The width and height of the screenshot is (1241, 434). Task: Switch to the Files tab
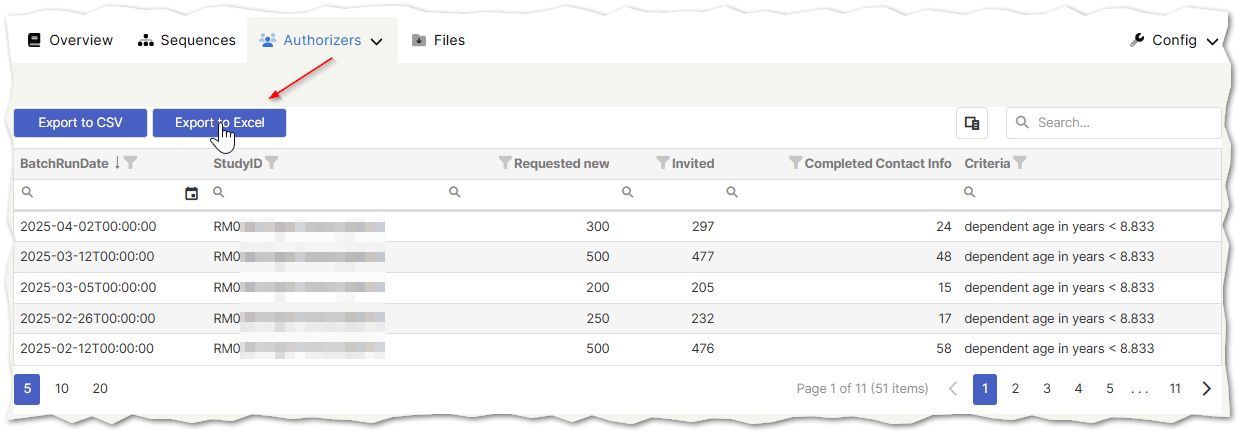coord(438,41)
